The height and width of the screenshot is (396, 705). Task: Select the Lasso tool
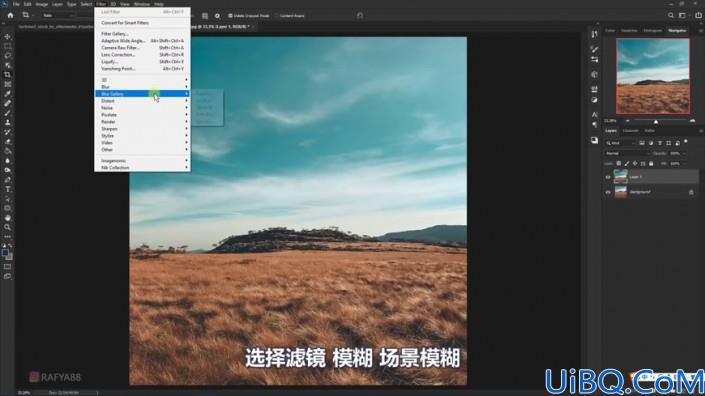(x=7, y=55)
